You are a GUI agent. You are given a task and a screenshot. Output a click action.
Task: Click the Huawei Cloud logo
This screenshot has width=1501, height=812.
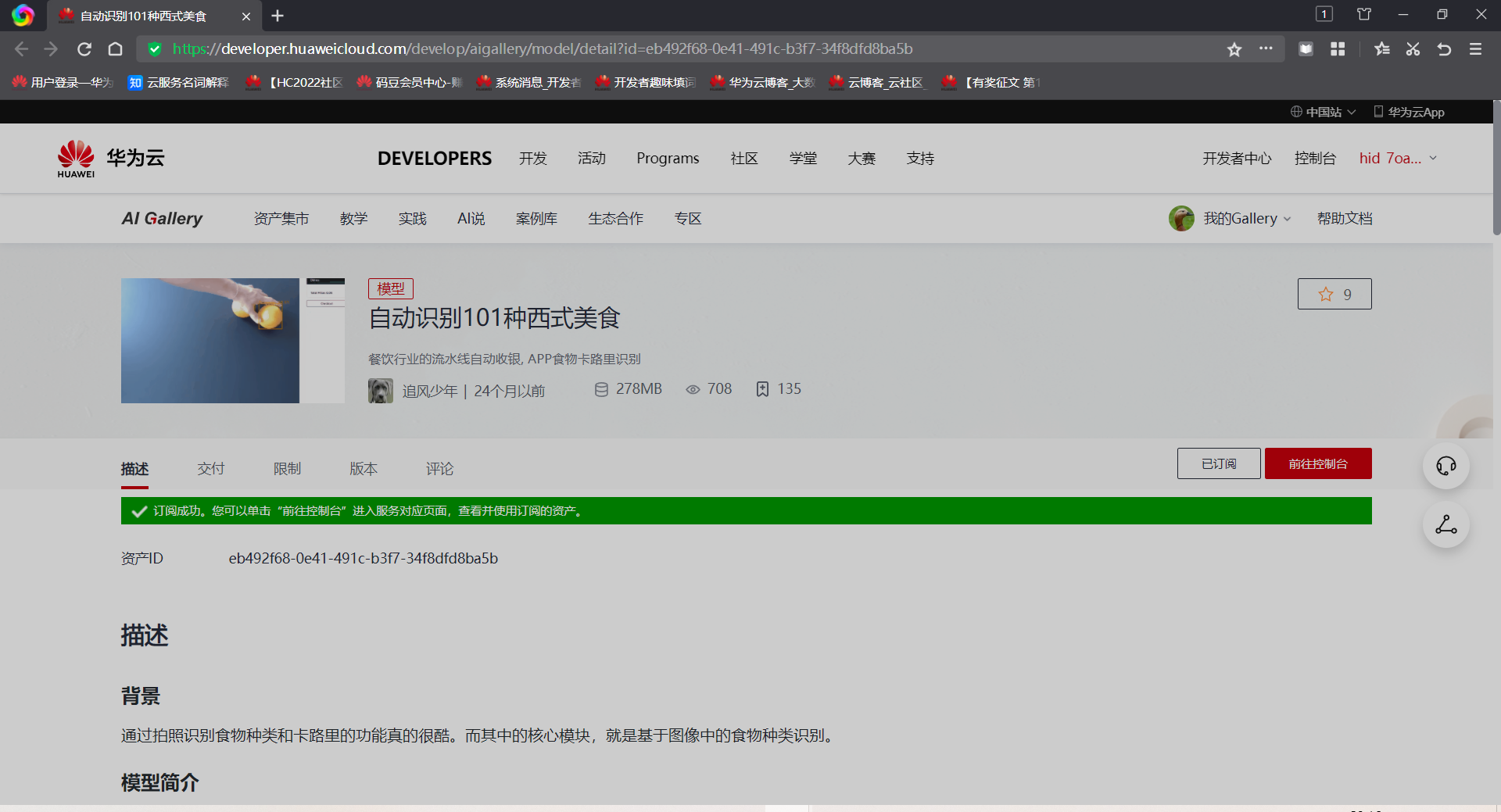tap(111, 159)
